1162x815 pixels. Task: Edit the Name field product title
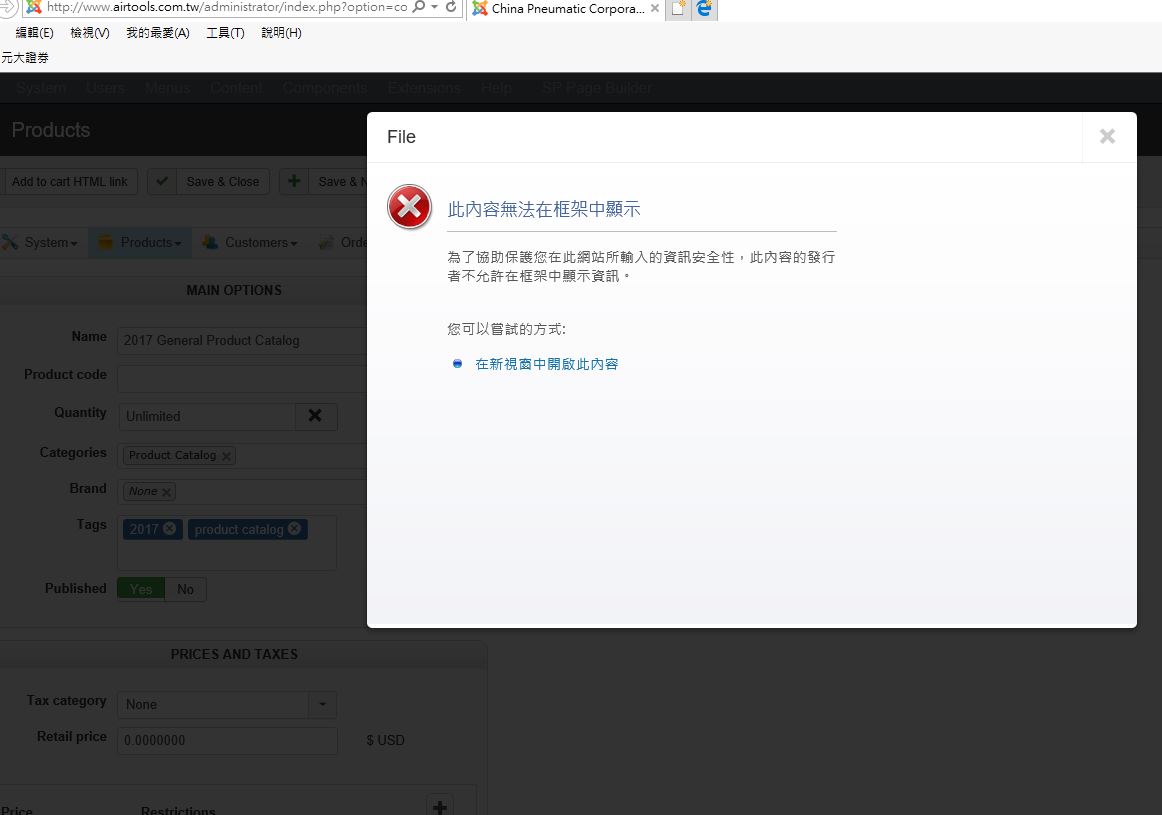click(x=242, y=340)
